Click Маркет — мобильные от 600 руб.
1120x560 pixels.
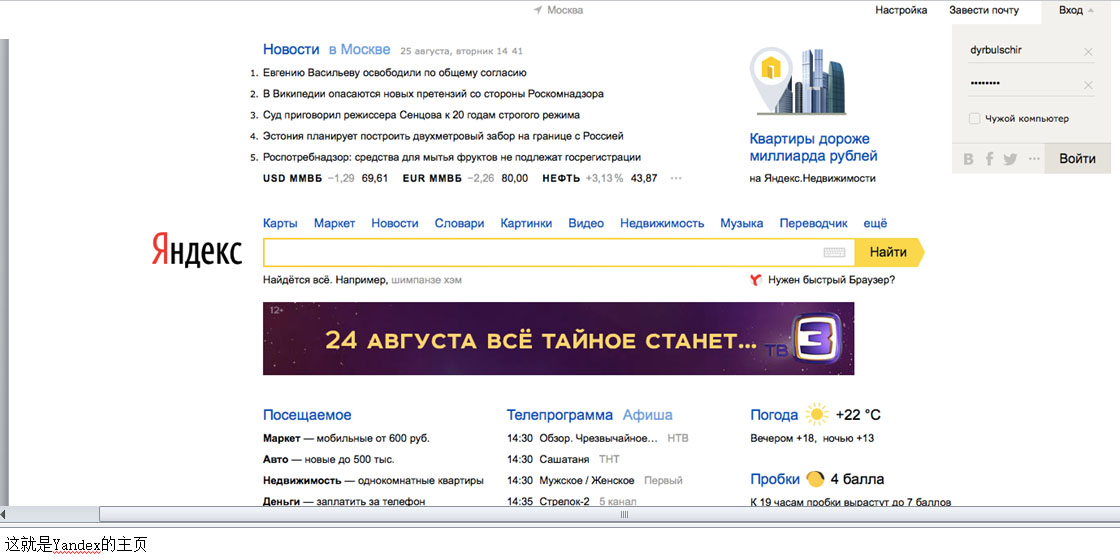346,438
